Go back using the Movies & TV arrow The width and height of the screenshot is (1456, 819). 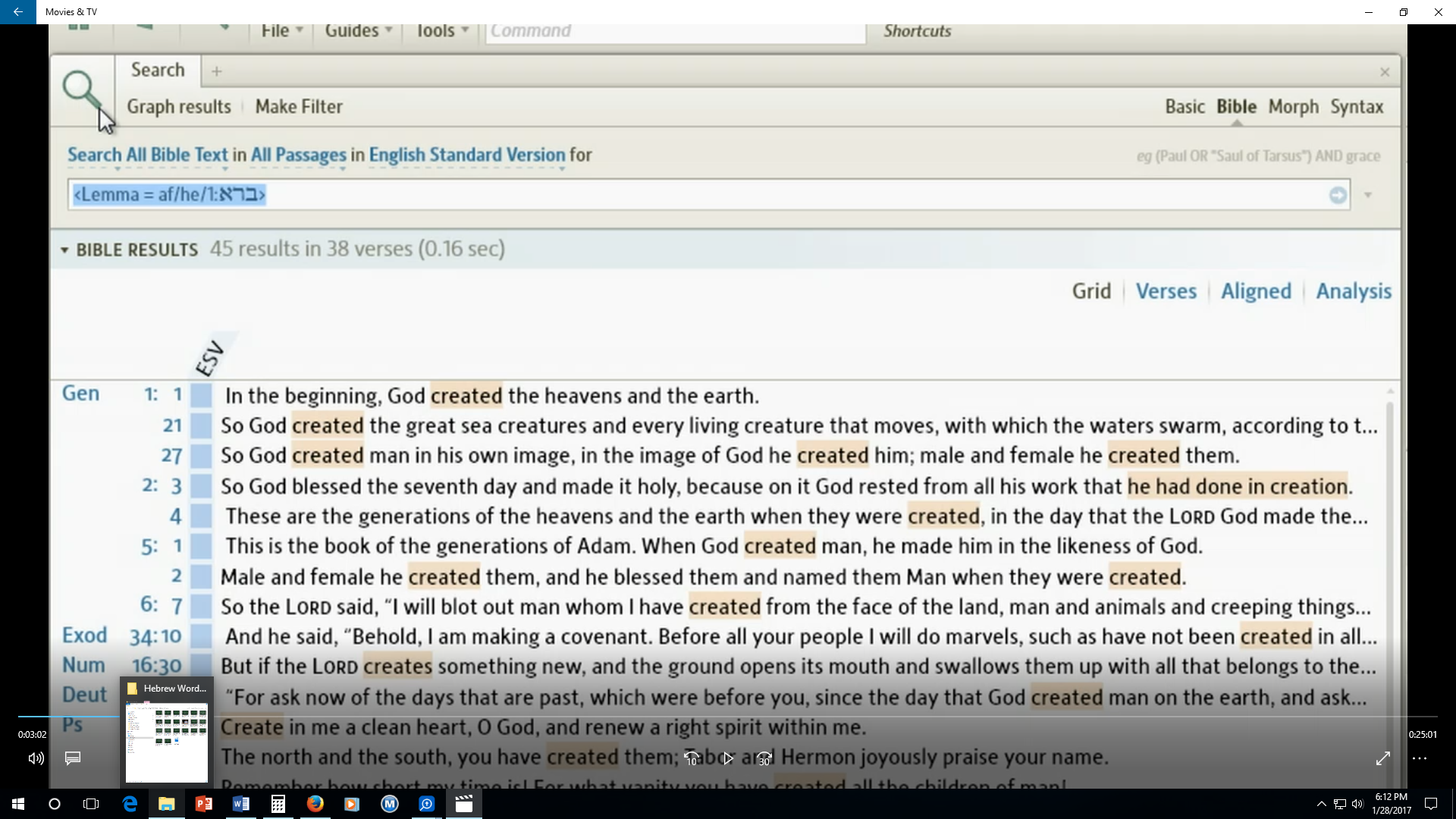click(17, 12)
